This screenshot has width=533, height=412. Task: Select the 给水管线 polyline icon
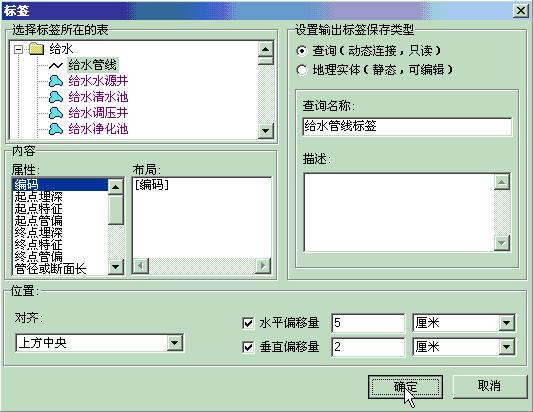[56, 65]
